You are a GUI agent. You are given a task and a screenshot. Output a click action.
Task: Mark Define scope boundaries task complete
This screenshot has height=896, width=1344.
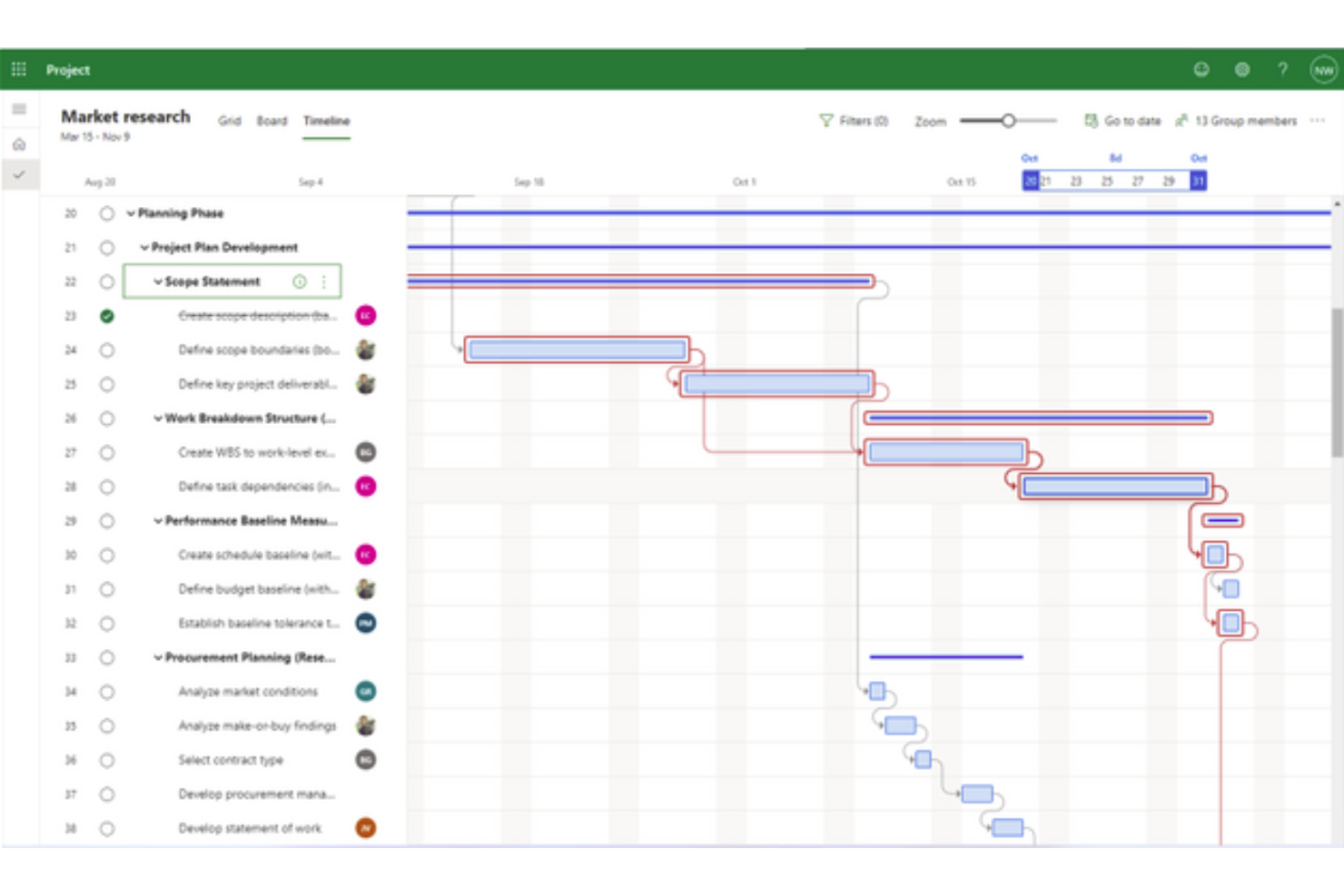[107, 350]
